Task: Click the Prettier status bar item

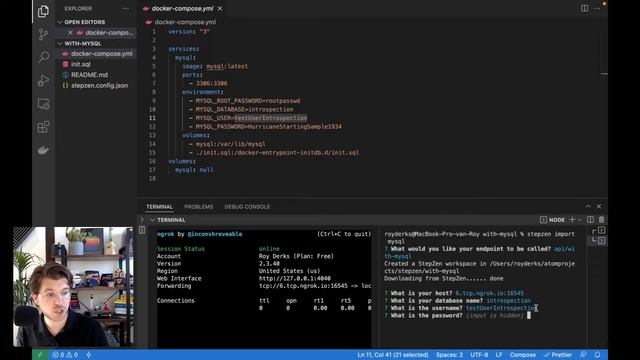Action: coord(558,355)
